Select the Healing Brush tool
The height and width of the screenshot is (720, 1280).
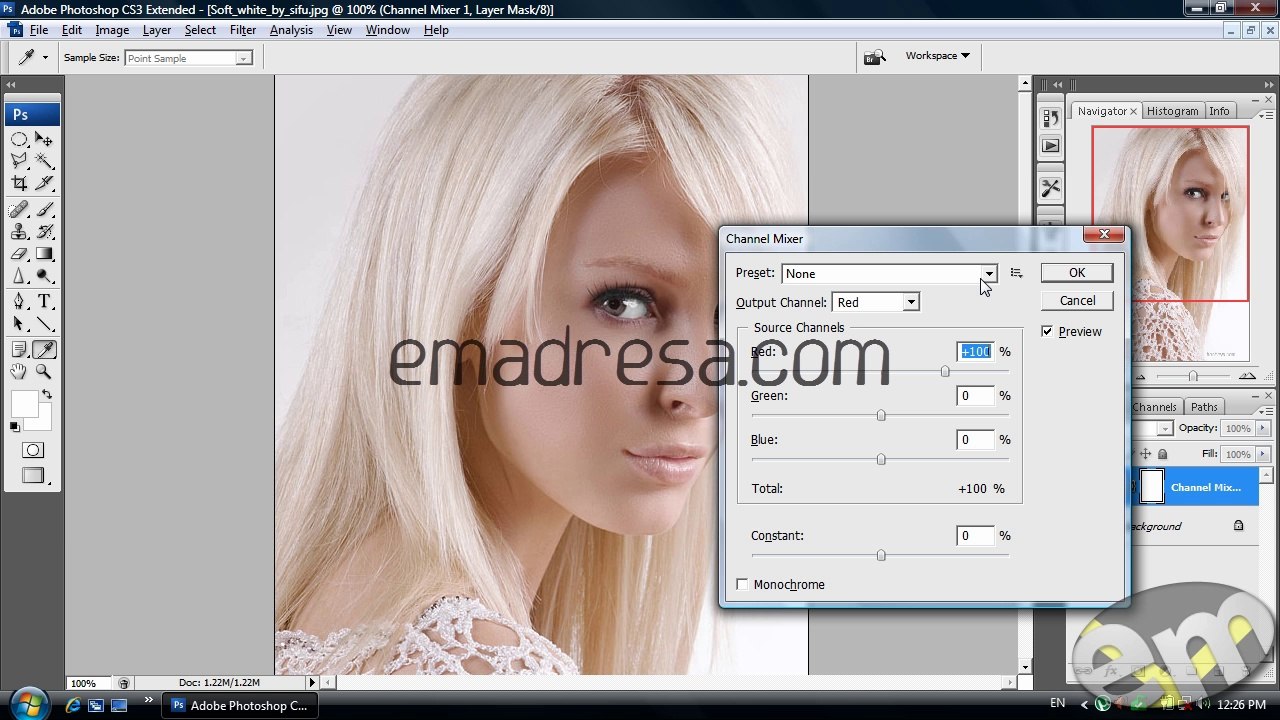tap(19, 210)
